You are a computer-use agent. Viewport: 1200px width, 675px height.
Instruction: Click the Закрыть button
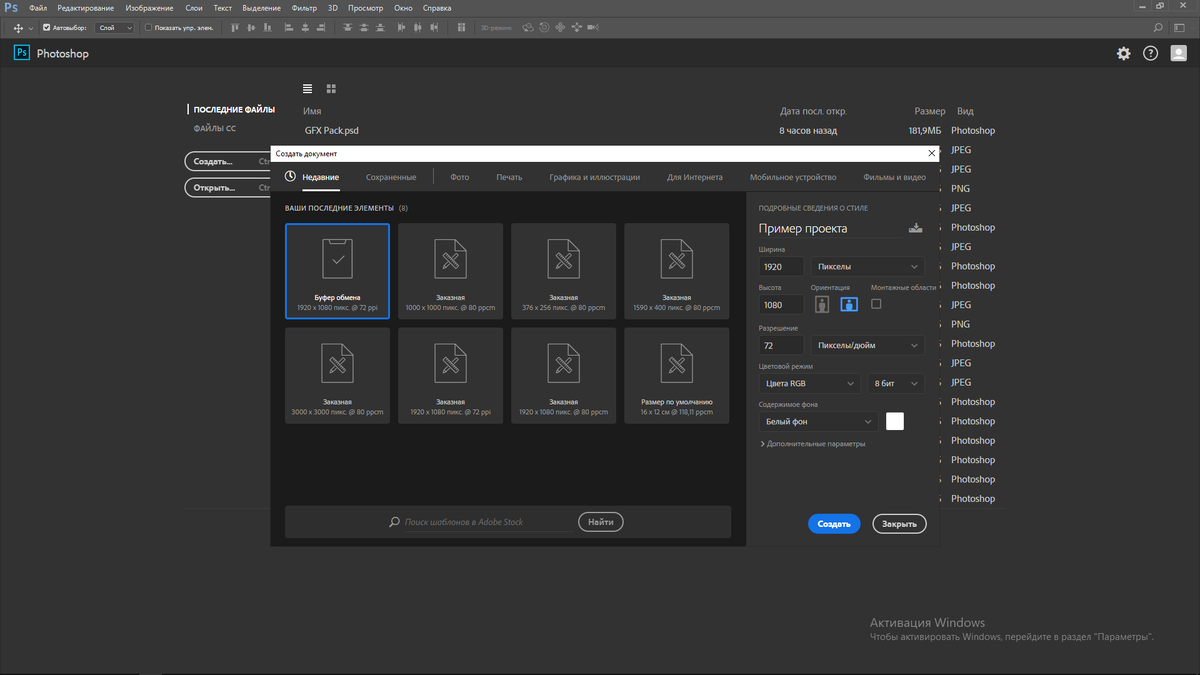pos(900,524)
